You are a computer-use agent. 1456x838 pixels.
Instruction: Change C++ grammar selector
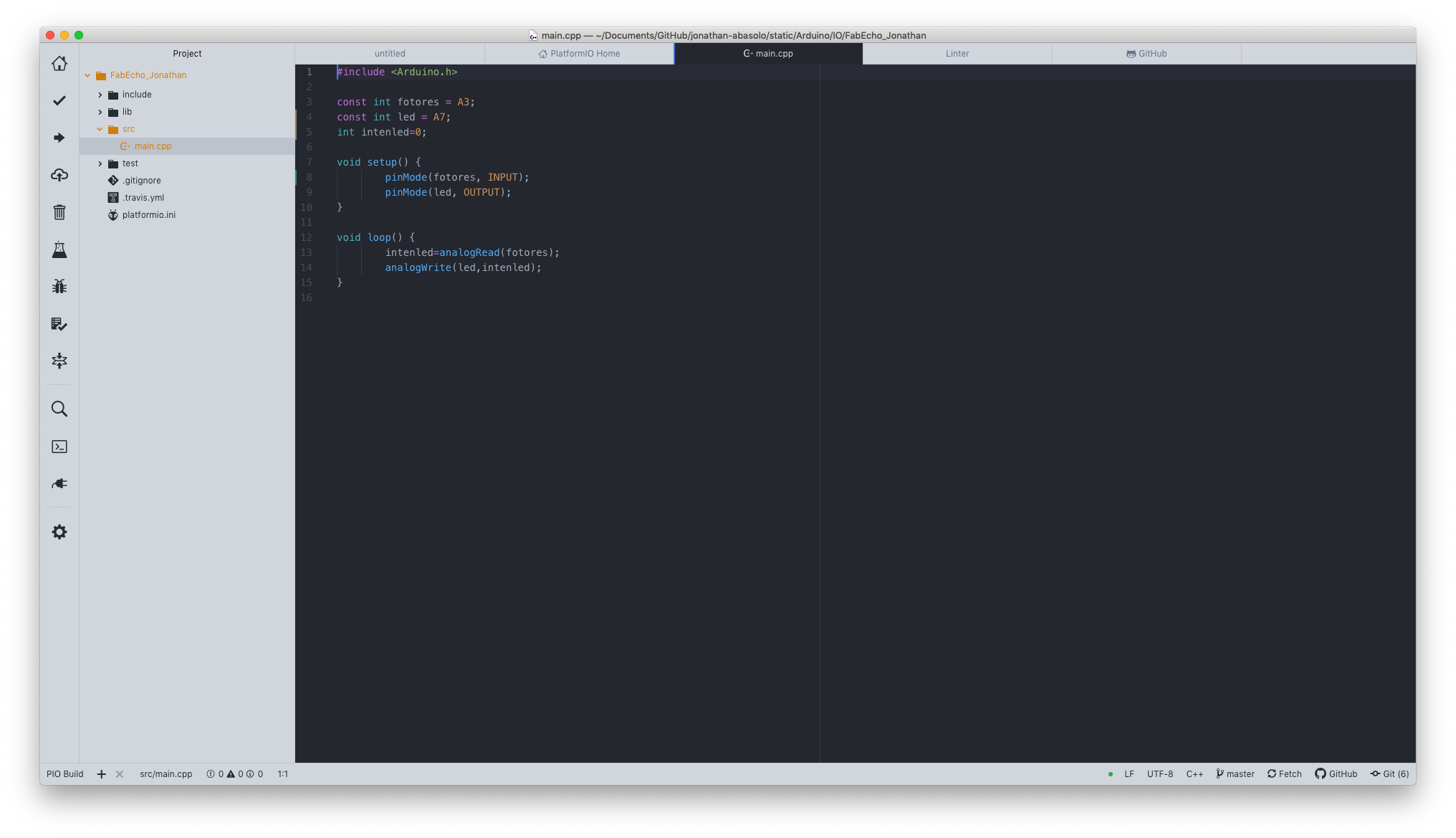tap(1194, 774)
